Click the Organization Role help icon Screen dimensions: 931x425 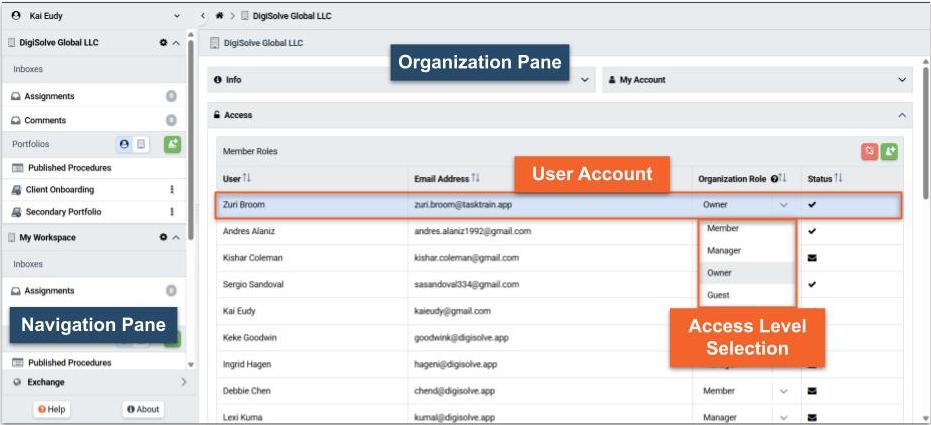(x=774, y=179)
